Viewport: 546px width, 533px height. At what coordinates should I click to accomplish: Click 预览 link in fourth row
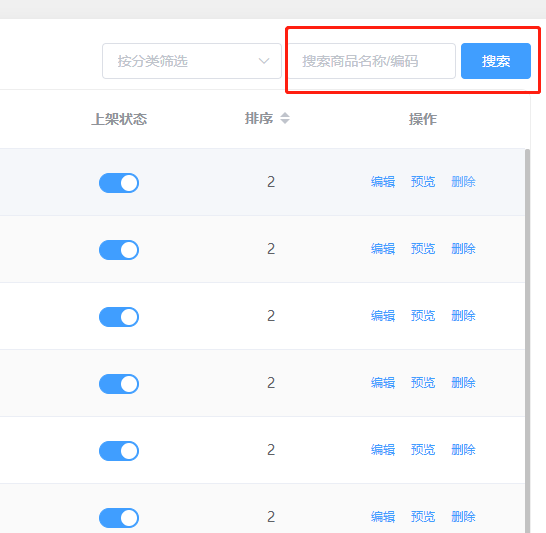point(423,383)
